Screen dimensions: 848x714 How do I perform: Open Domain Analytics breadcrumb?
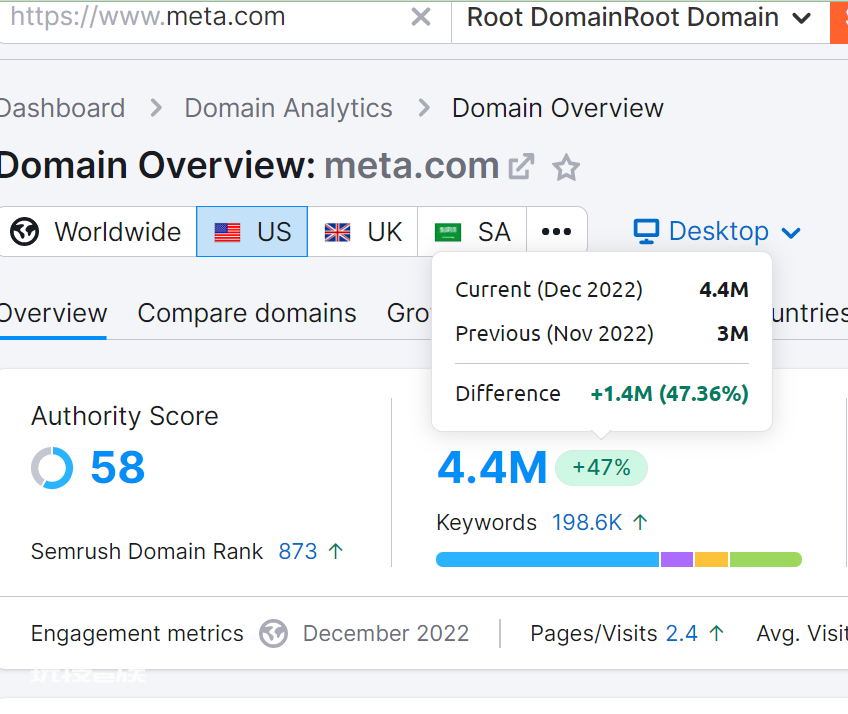point(288,108)
